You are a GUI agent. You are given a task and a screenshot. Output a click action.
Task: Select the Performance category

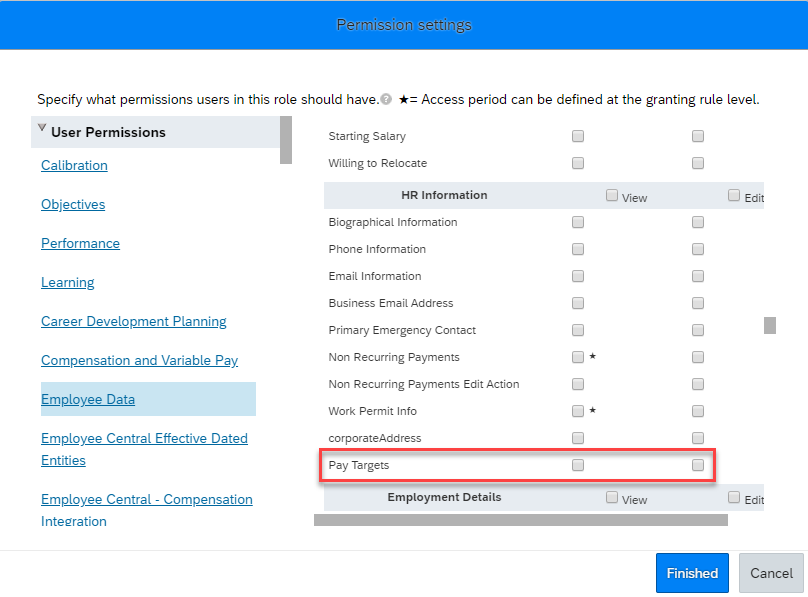coord(80,243)
